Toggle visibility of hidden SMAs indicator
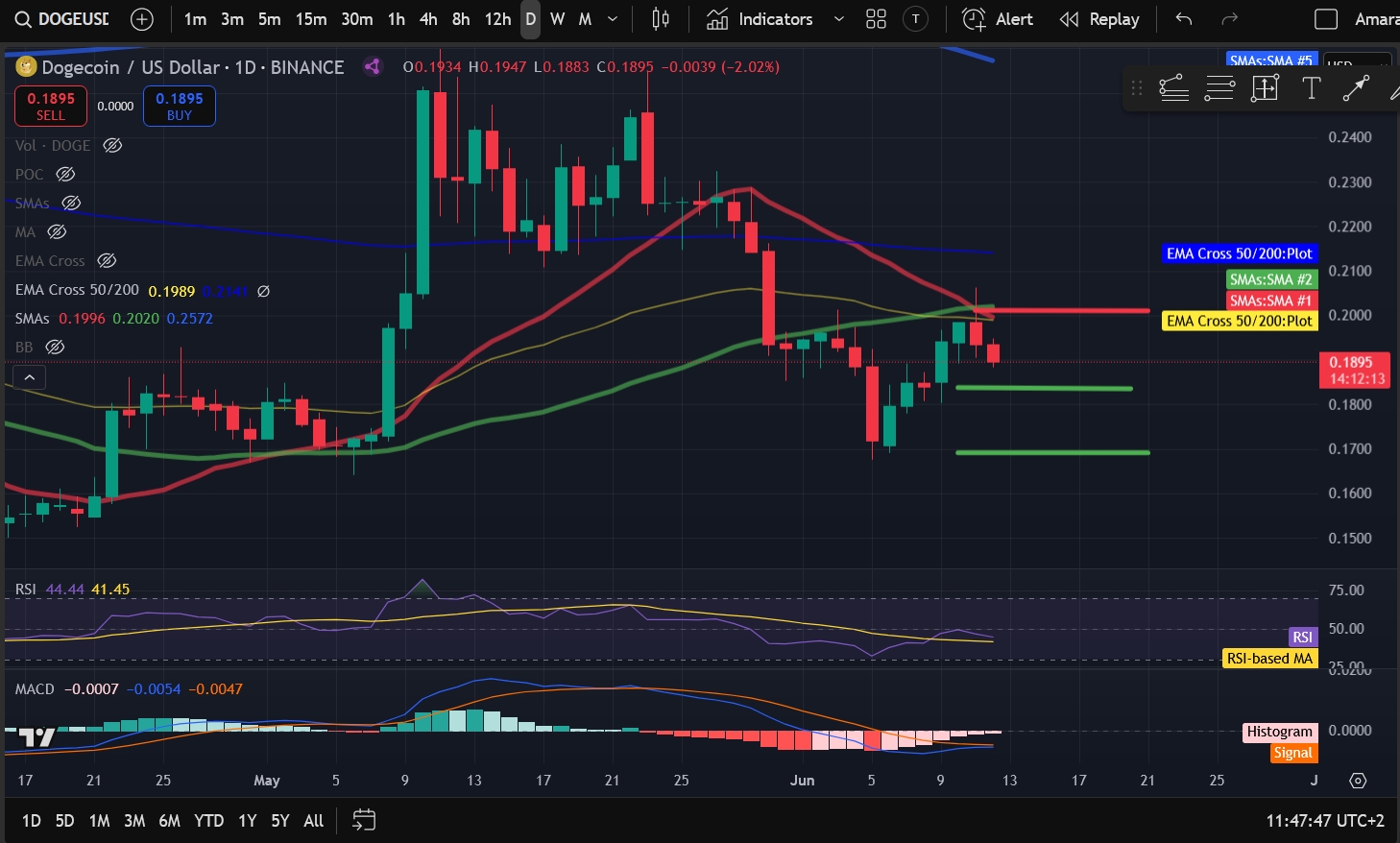 coord(71,203)
